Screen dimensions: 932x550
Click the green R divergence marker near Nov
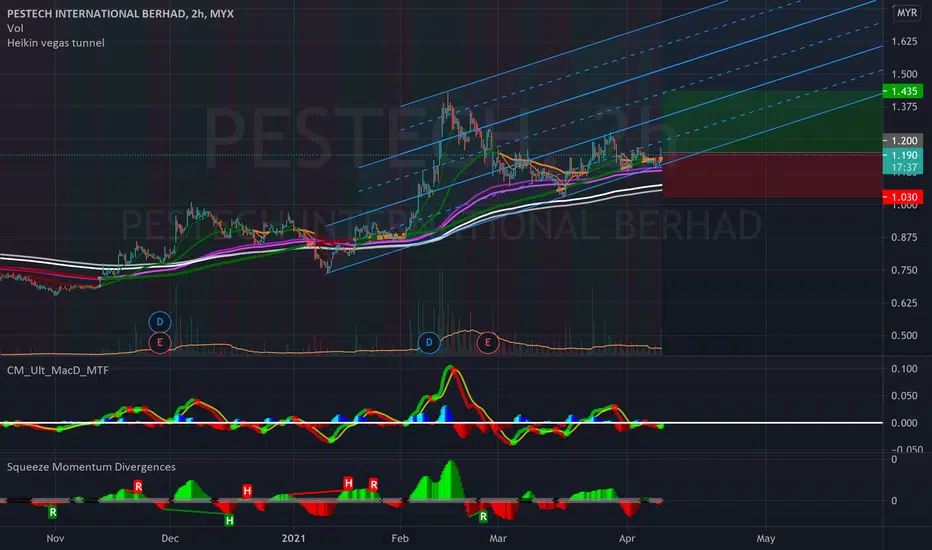point(53,512)
